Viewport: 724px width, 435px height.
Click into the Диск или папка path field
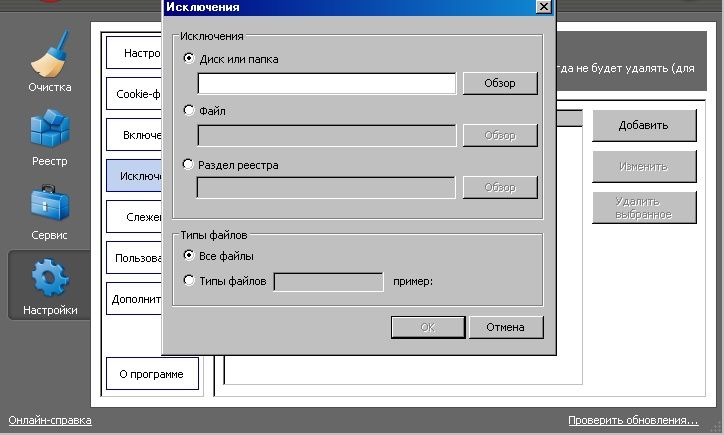(x=326, y=83)
